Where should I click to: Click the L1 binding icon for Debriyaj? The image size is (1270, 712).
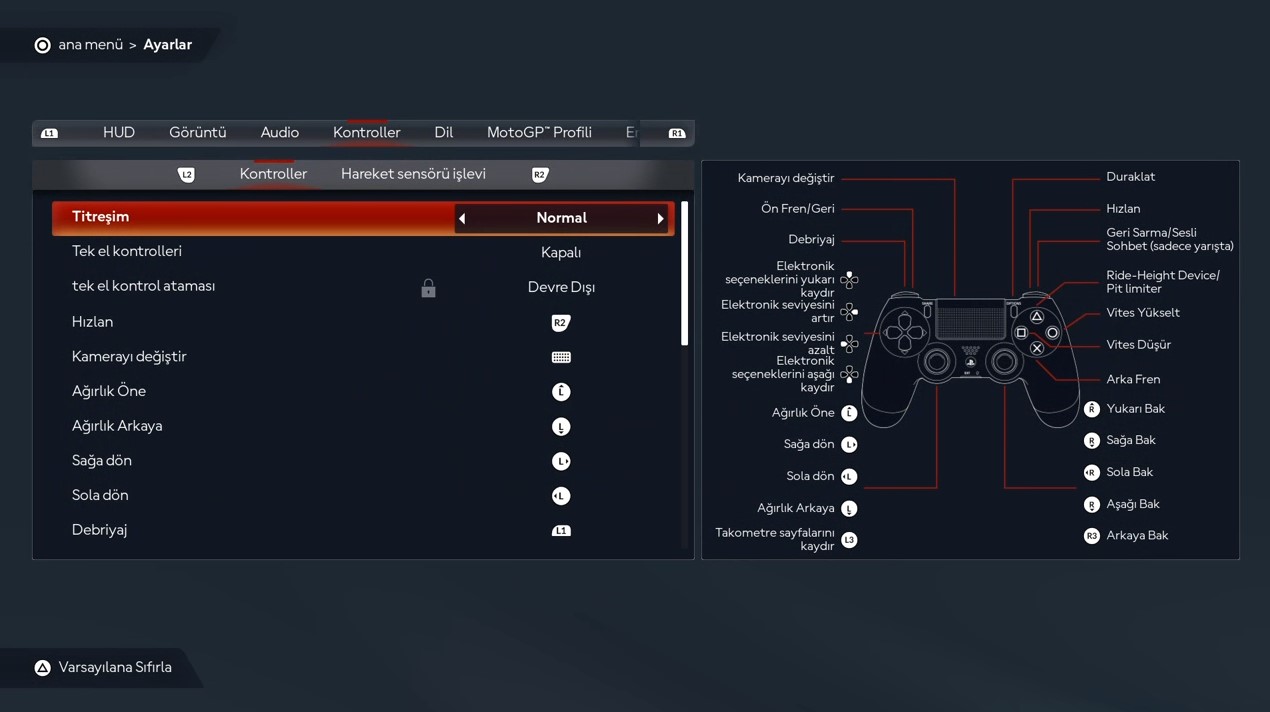tap(561, 531)
